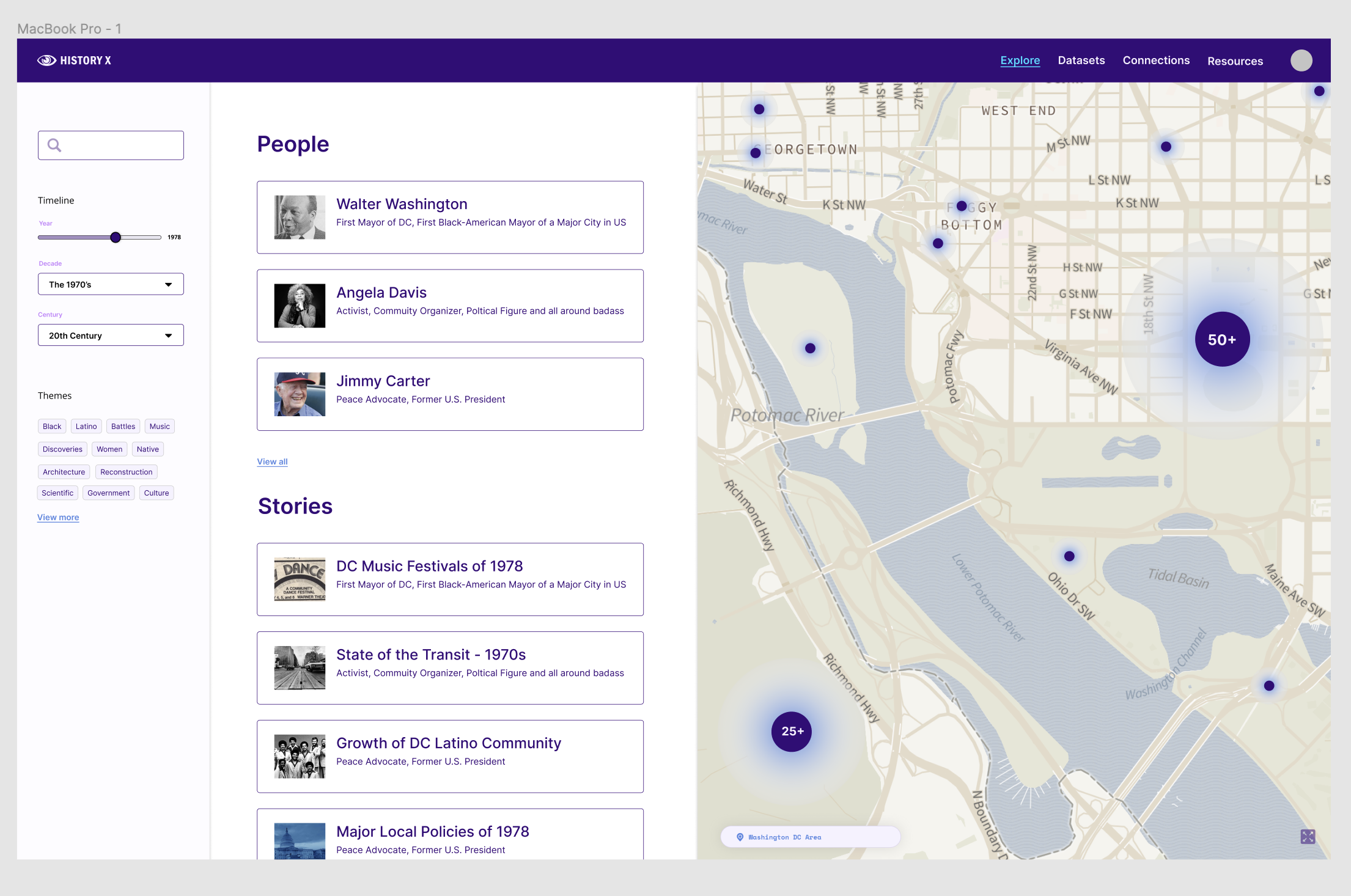Open the 25+ map cluster
1351x896 pixels.
click(792, 732)
